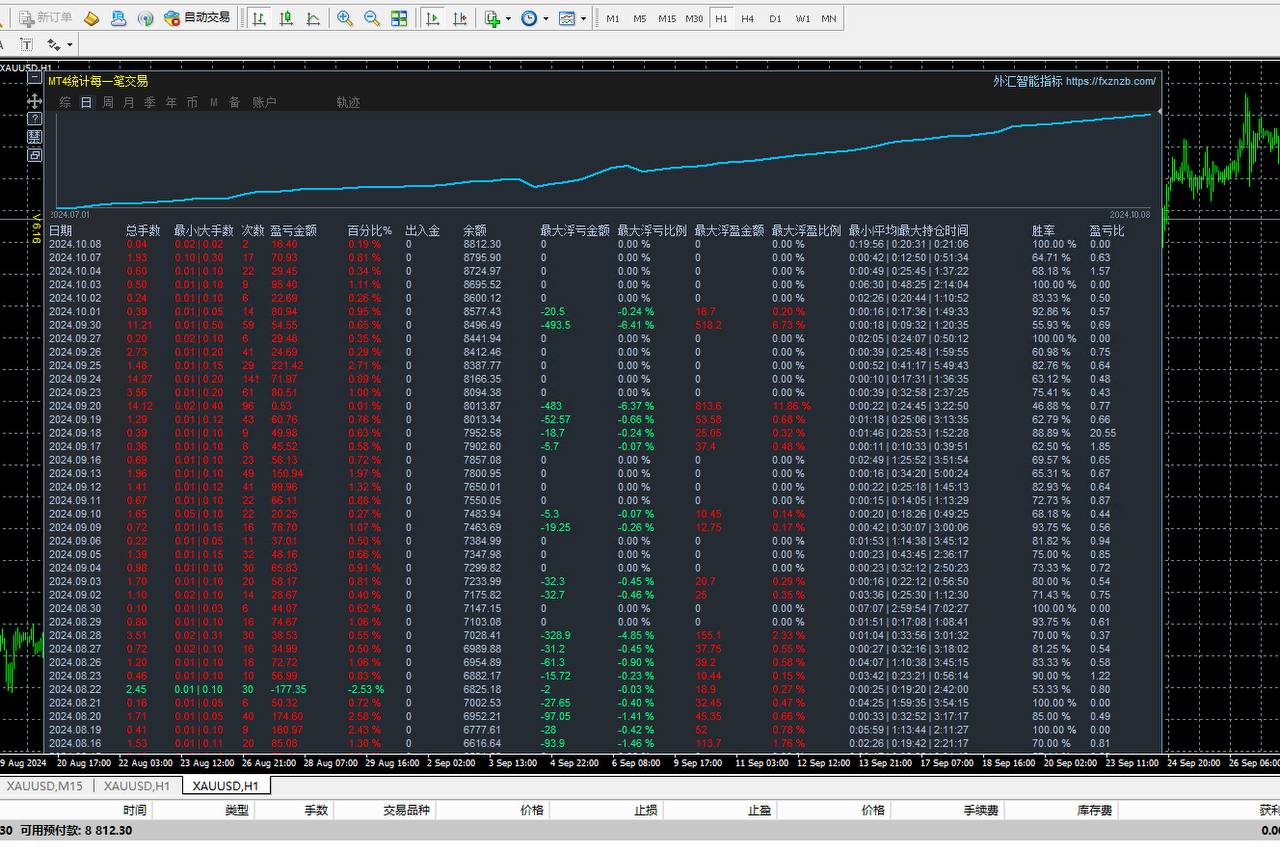
Task: Toggle the chart auto scroll button
Action: [433, 18]
